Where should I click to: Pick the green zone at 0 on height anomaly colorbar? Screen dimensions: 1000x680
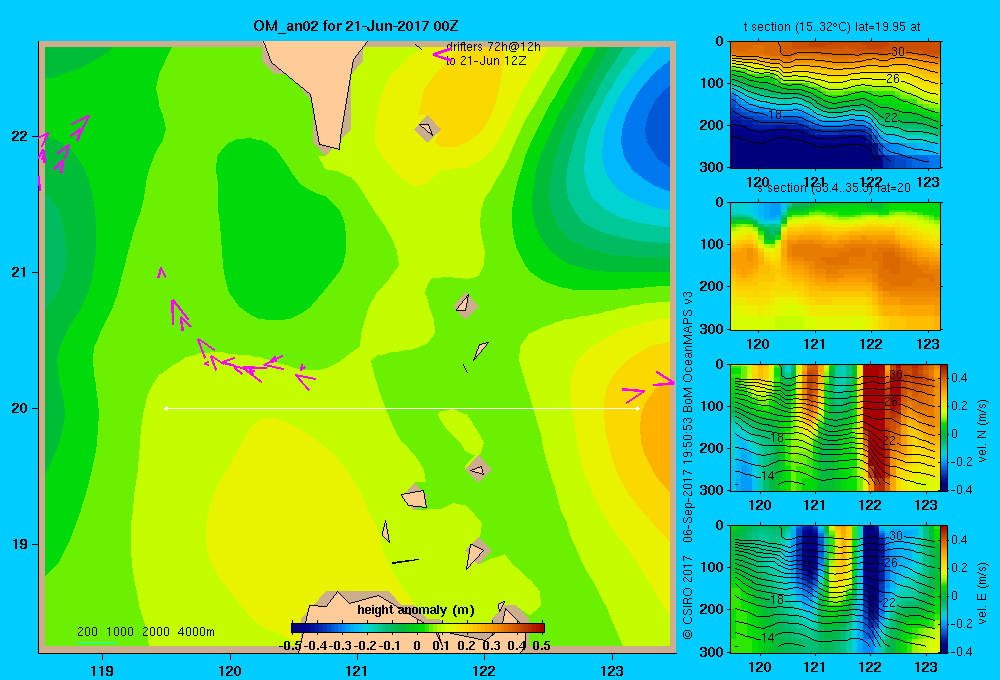click(418, 628)
